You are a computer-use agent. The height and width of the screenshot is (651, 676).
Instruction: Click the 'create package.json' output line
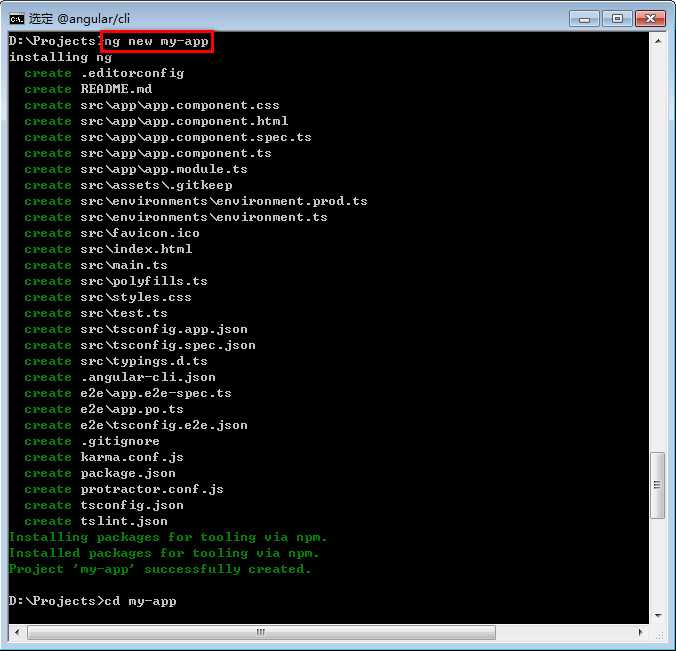coord(100,473)
